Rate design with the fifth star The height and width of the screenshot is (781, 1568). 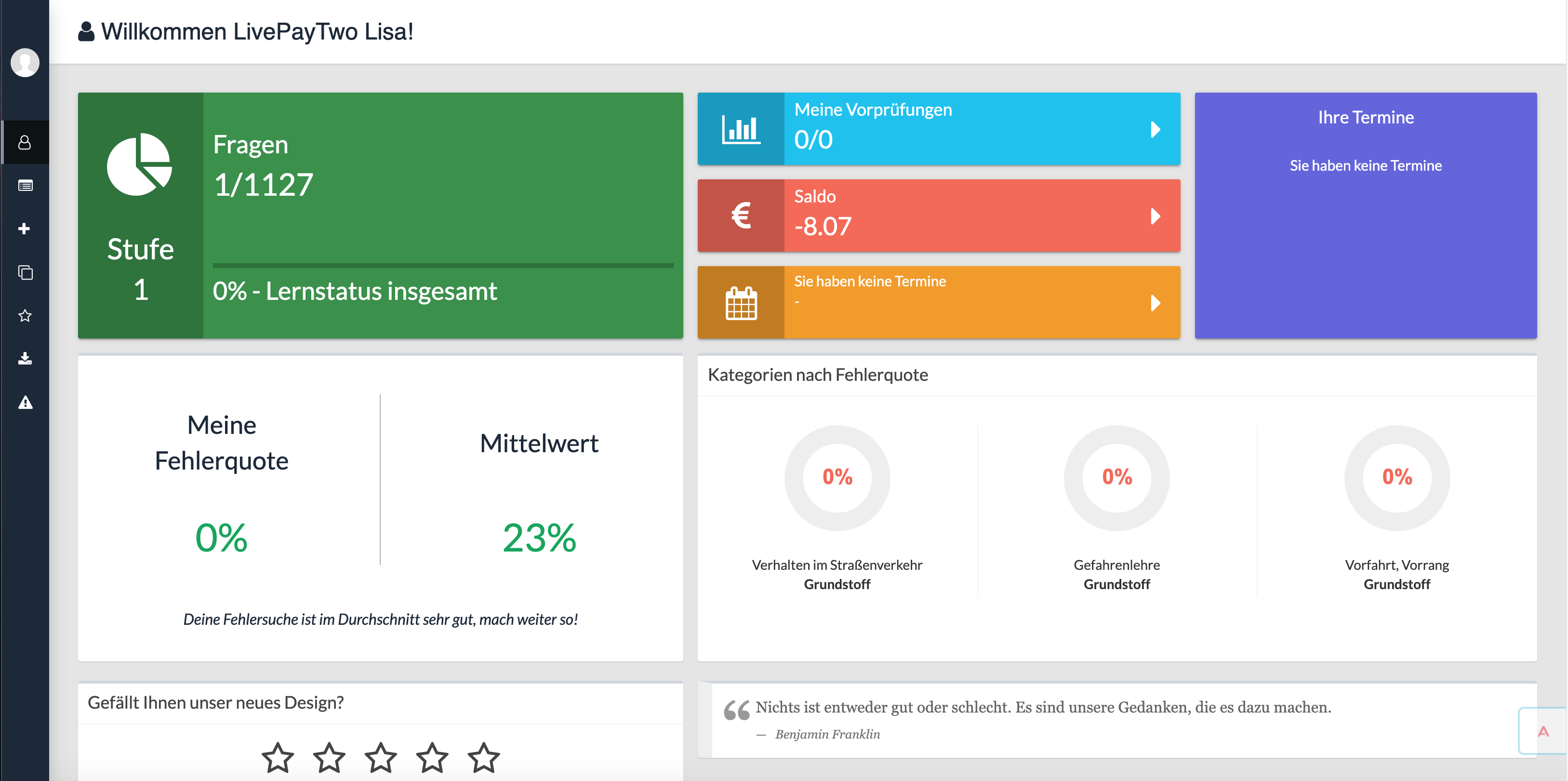click(x=483, y=757)
